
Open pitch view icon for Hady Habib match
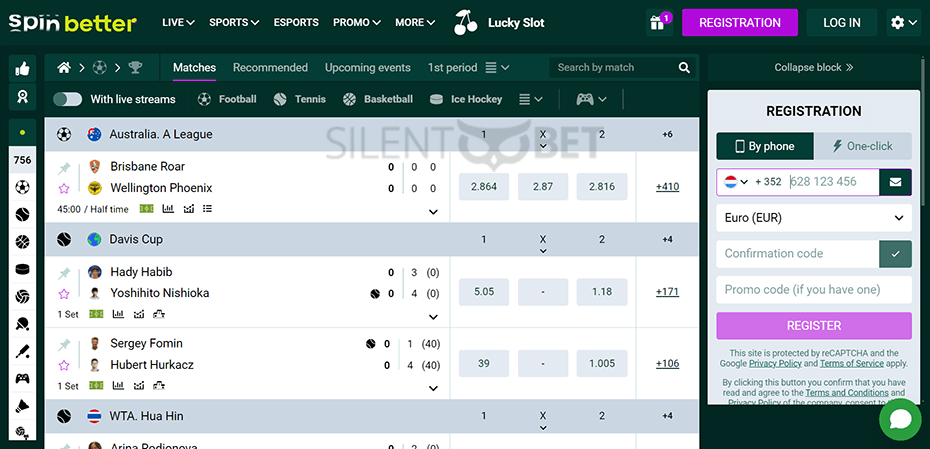tap(96, 314)
